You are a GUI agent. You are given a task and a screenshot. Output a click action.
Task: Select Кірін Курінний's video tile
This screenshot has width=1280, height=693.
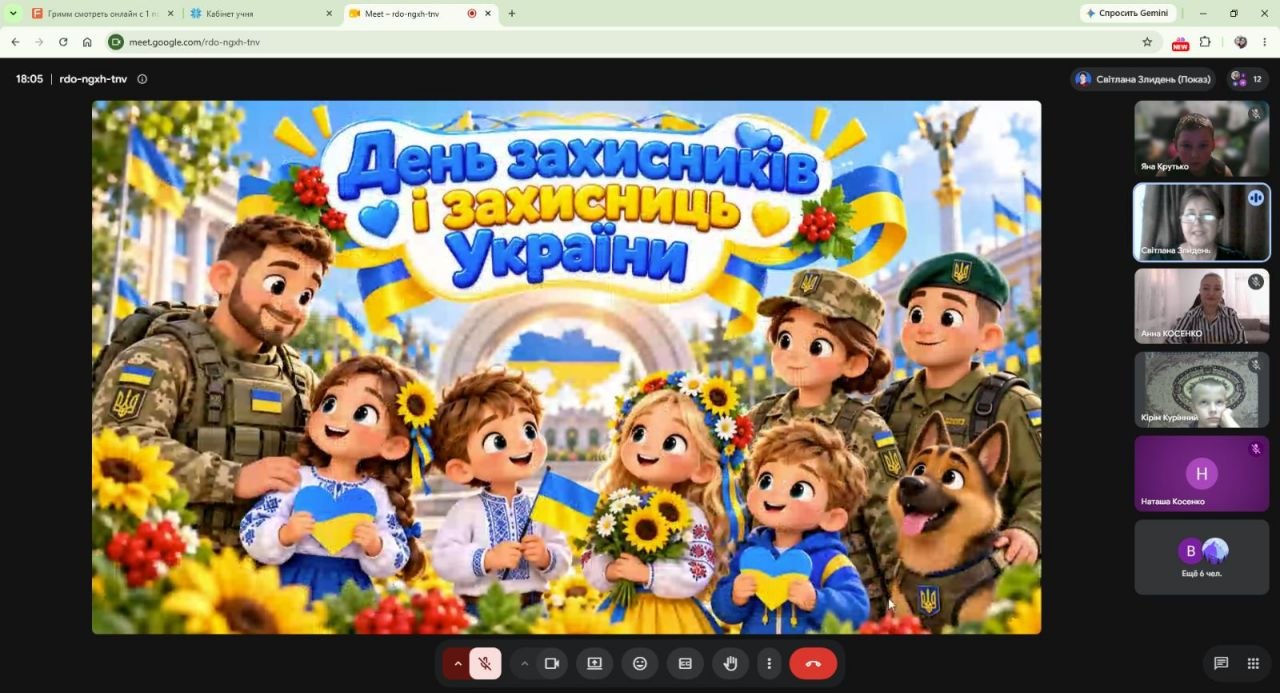1201,390
